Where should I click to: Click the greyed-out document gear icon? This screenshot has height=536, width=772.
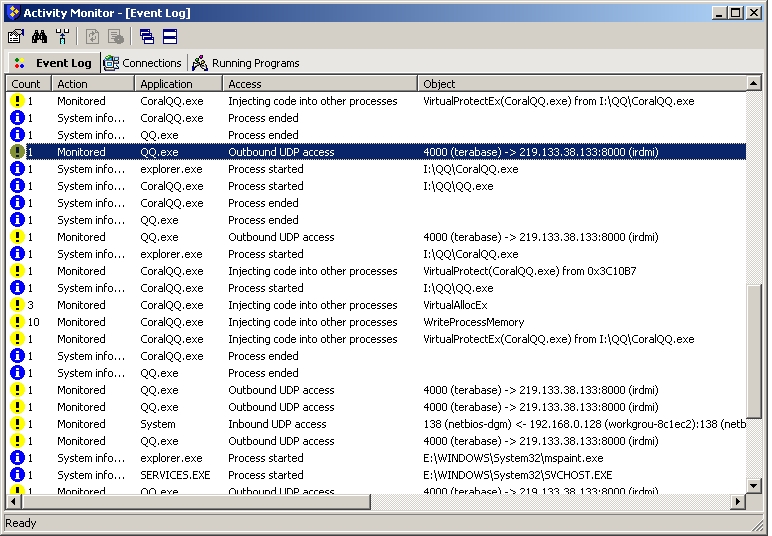click(x=116, y=36)
